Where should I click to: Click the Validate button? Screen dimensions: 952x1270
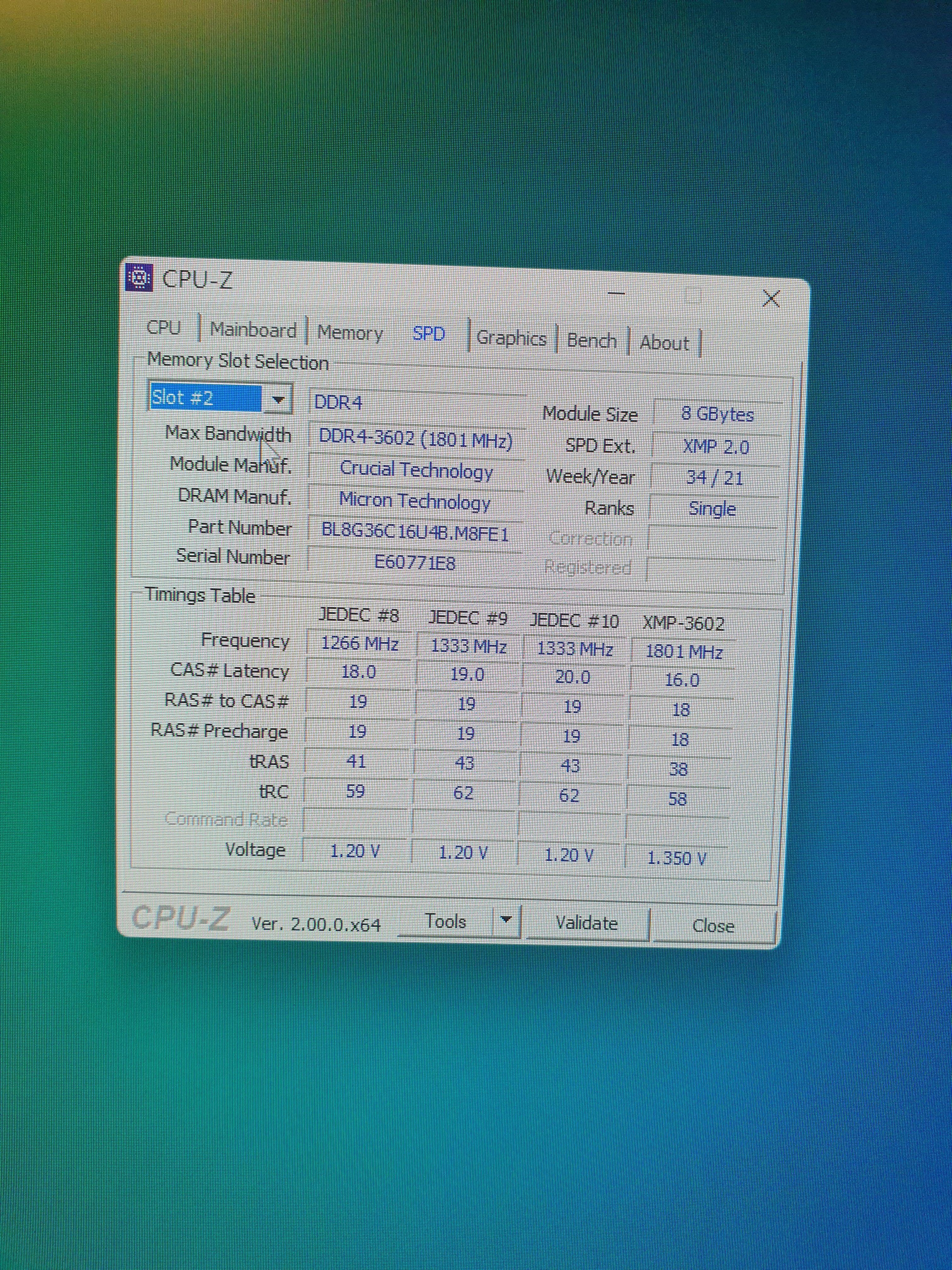586,923
